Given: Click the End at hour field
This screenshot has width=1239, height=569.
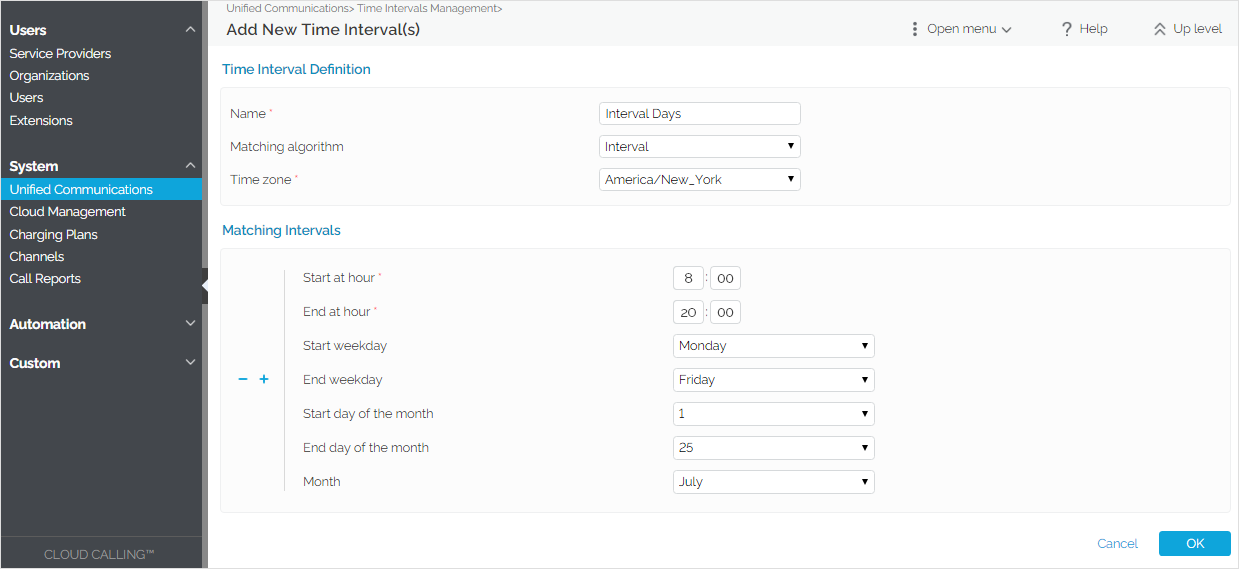Looking at the screenshot, I should click(688, 313).
